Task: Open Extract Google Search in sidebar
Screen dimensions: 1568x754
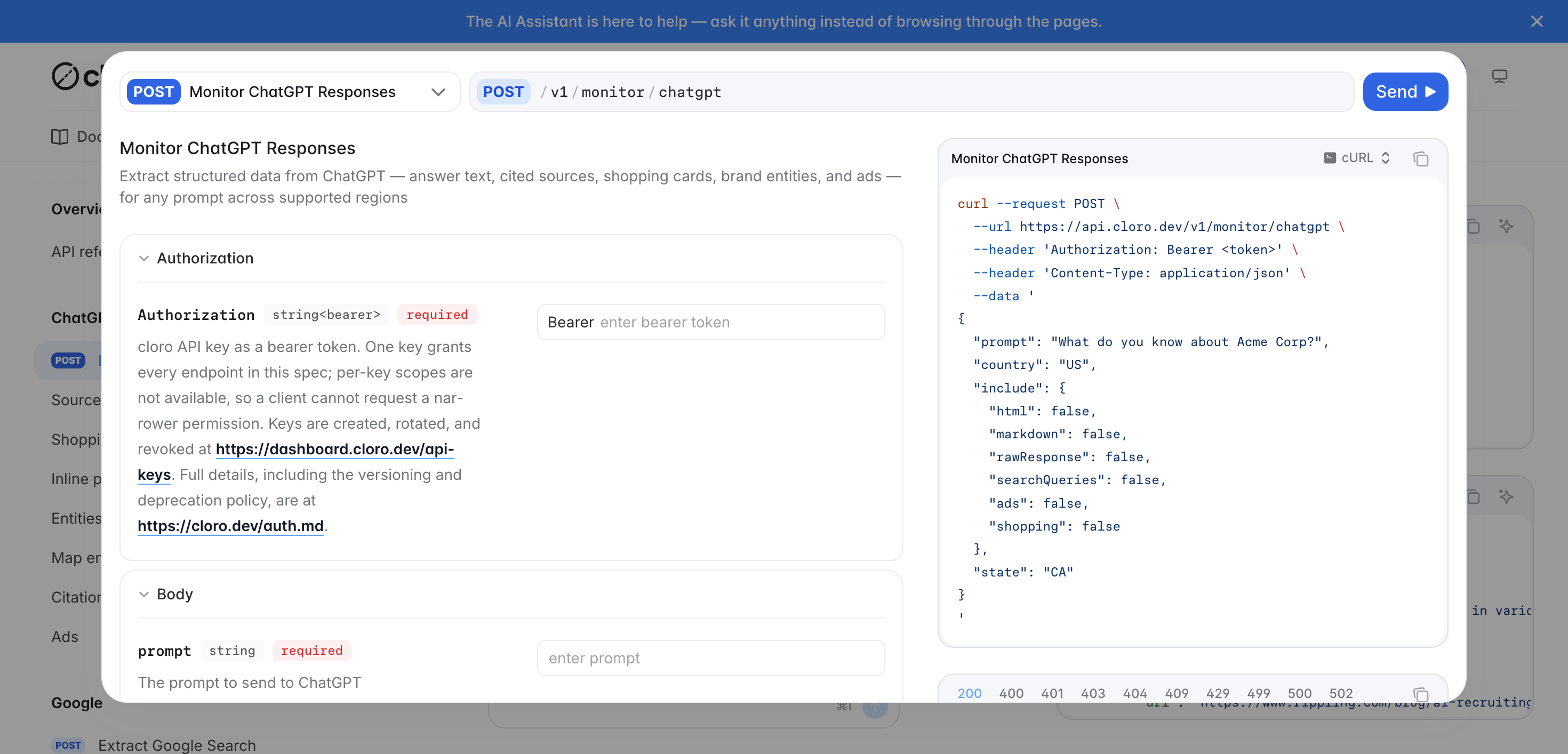Action: 177,745
